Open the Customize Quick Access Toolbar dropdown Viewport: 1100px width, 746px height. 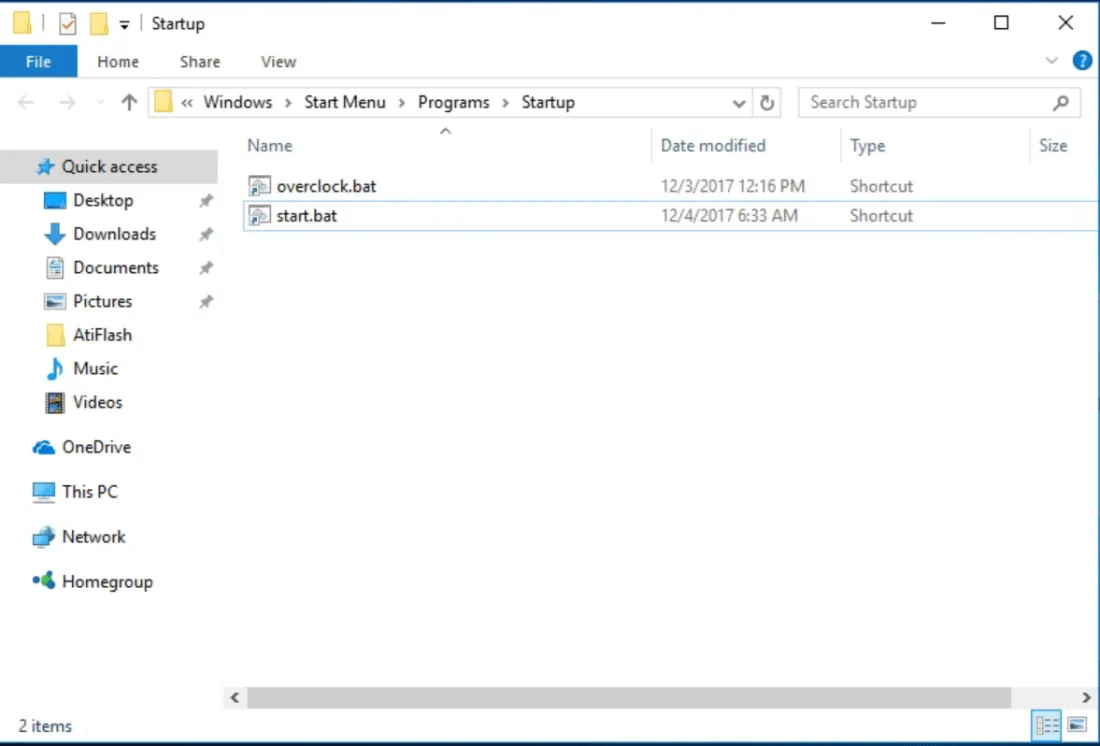pyautogui.click(x=124, y=26)
